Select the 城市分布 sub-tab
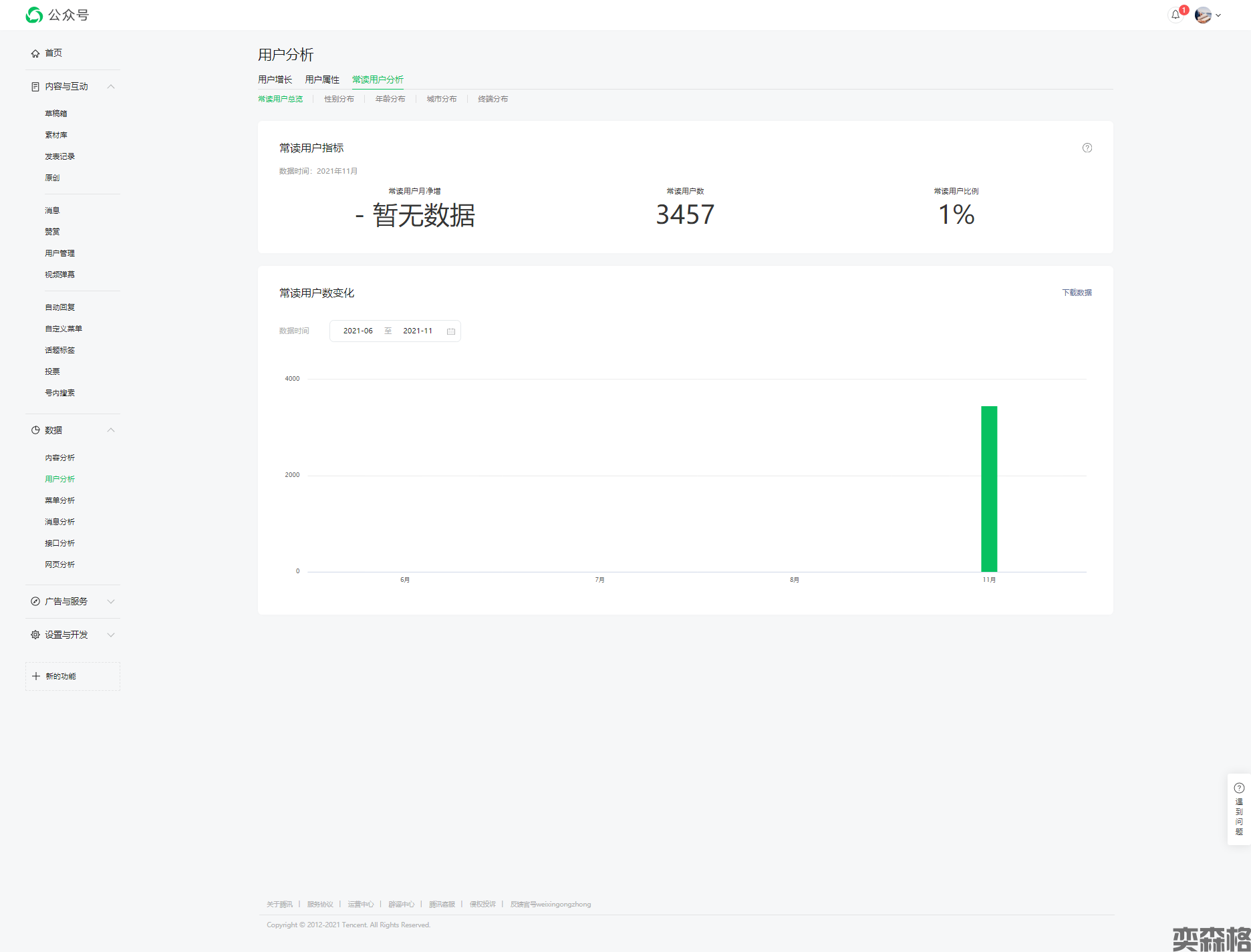The image size is (1251, 952). pos(441,99)
